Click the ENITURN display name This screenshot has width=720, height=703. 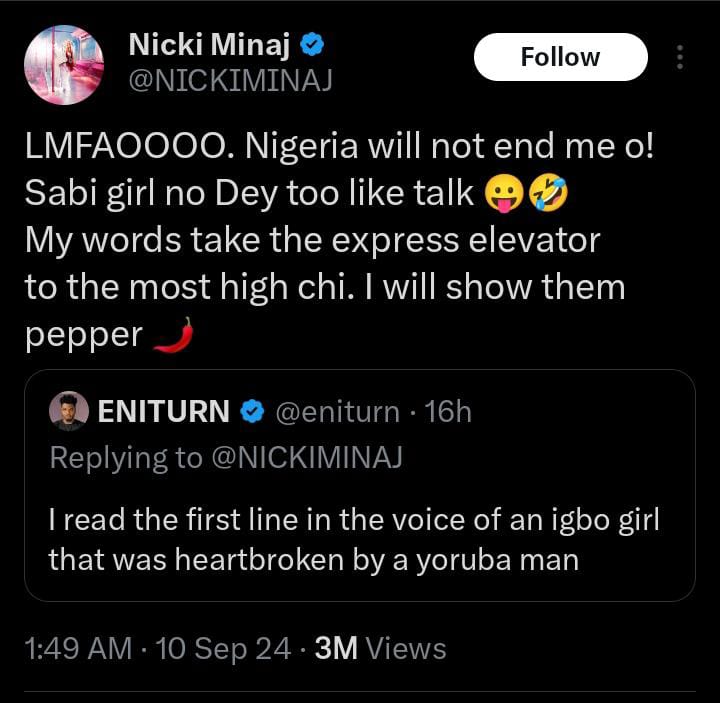click(165, 411)
